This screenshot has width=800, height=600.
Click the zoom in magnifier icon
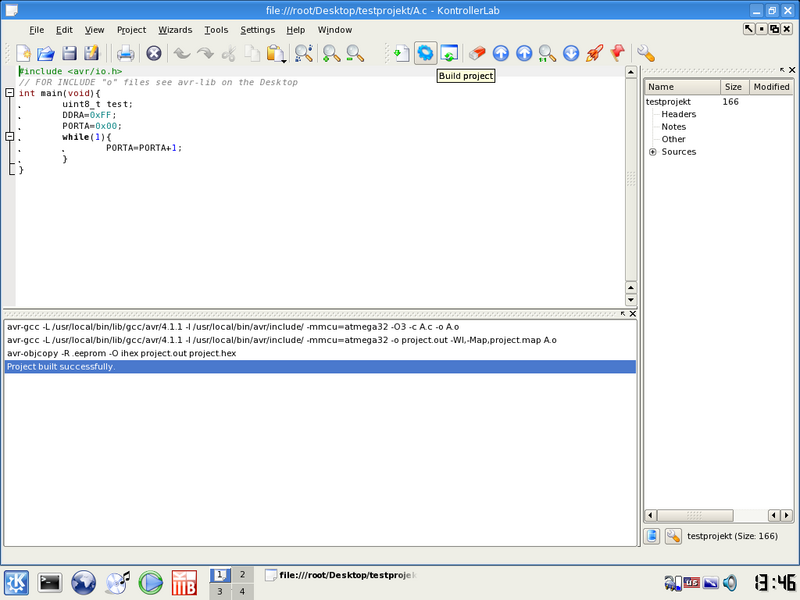point(331,53)
